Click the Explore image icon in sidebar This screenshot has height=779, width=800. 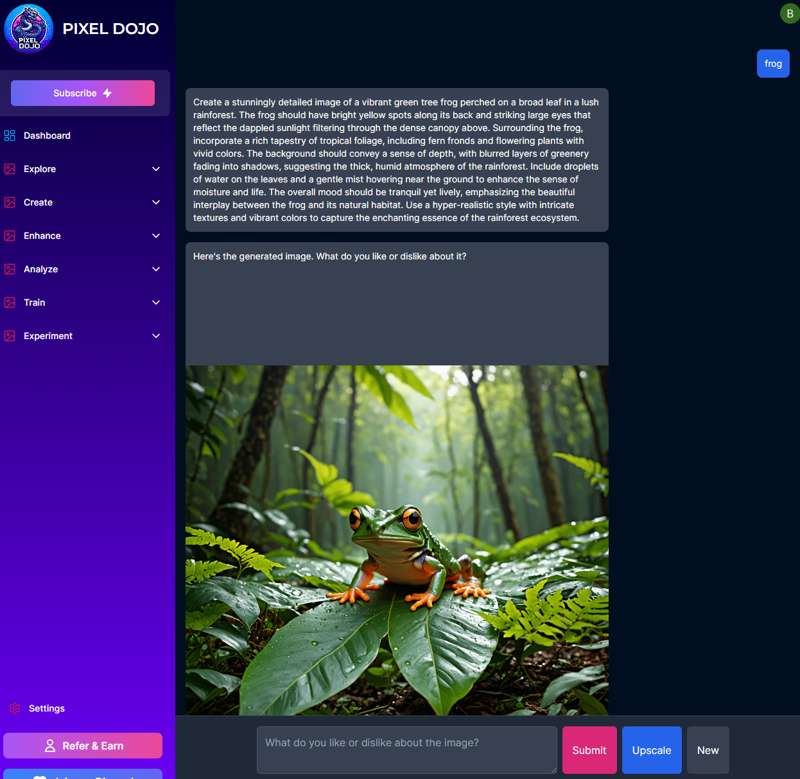[x=10, y=169]
